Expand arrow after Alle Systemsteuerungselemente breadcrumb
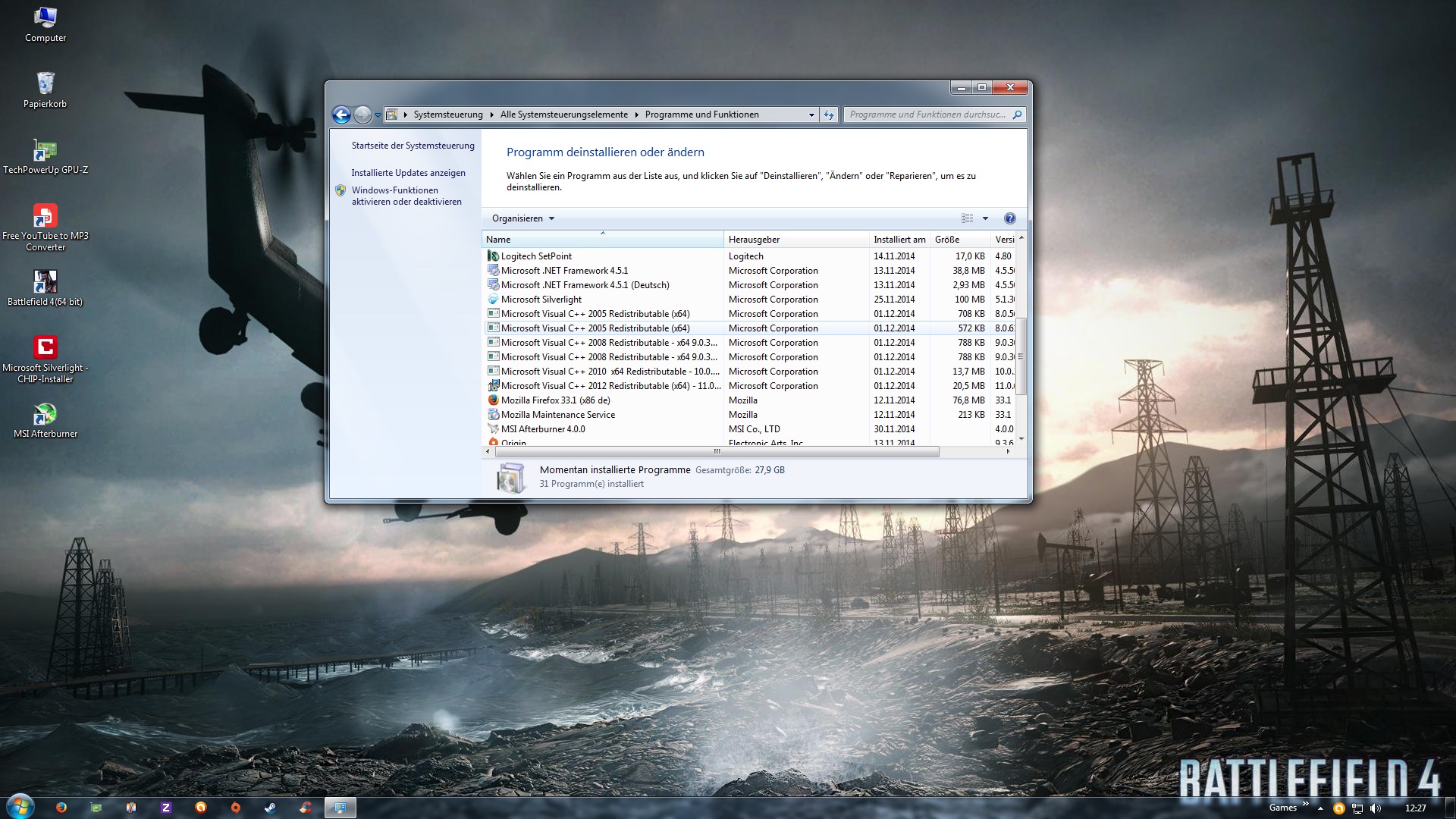1456x819 pixels. tap(637, 115)
